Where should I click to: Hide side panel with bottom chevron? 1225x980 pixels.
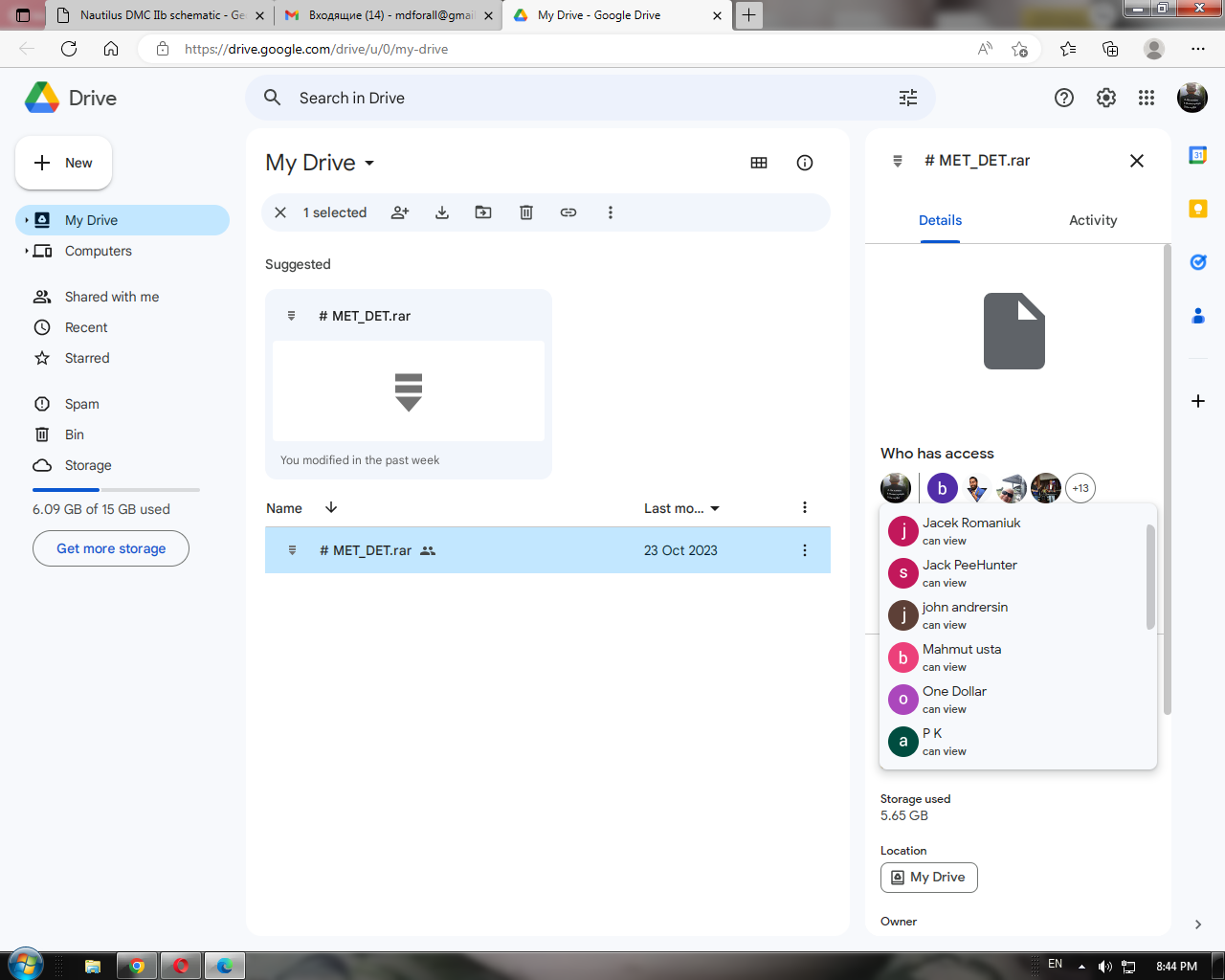pyautogui.click(x=1198, y=924)
